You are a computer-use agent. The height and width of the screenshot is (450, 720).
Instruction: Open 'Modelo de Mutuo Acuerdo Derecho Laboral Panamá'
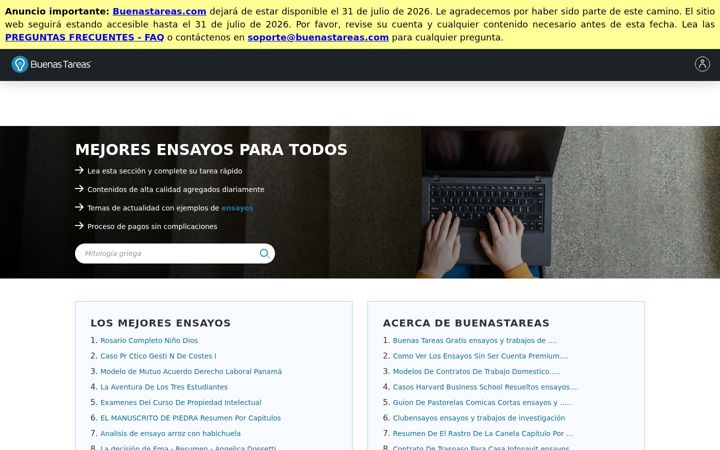pyautogui.click(x=191, y=371)
